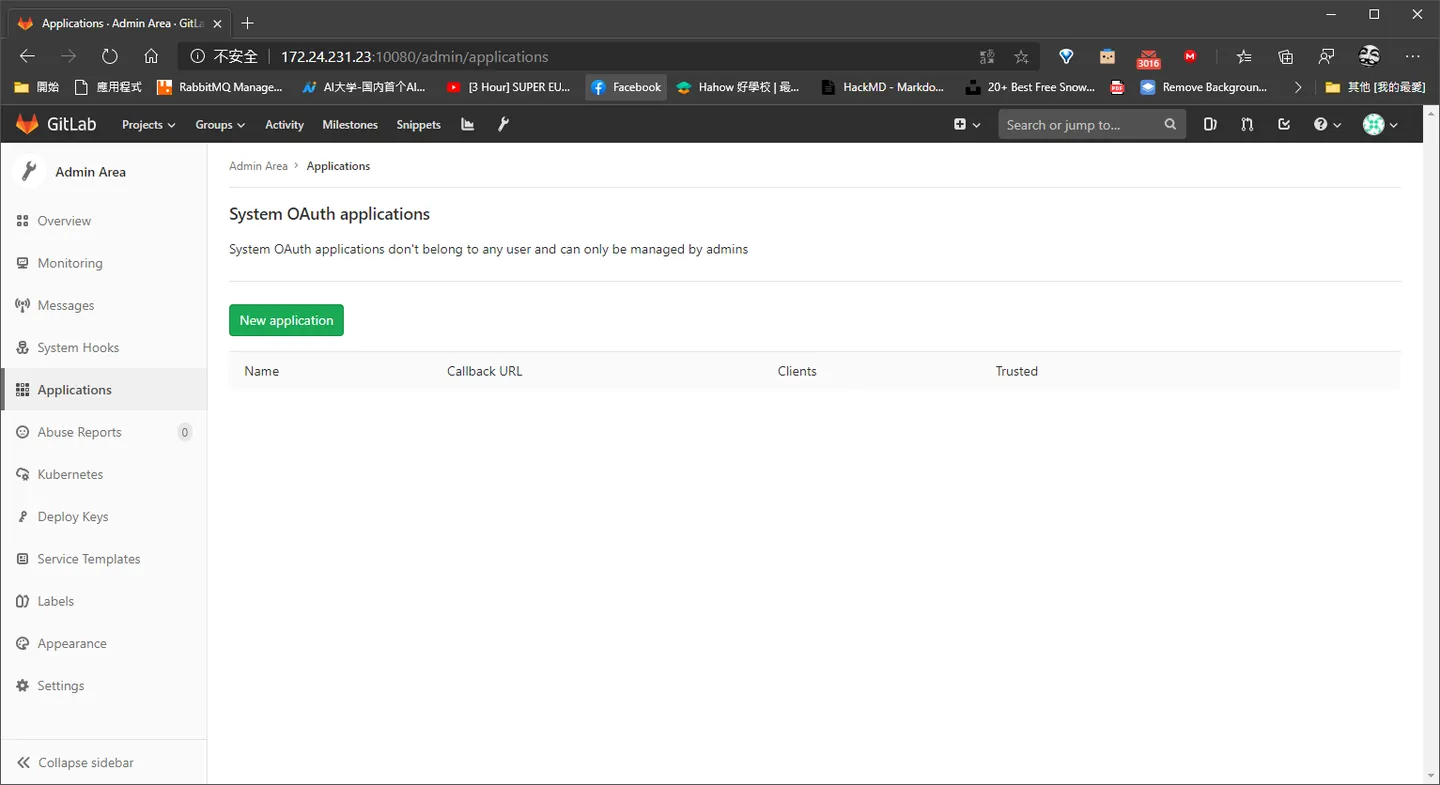The width and height of the screenshot is (1440, 785).
Task: Click the New application button
Action: pos(286,320)
